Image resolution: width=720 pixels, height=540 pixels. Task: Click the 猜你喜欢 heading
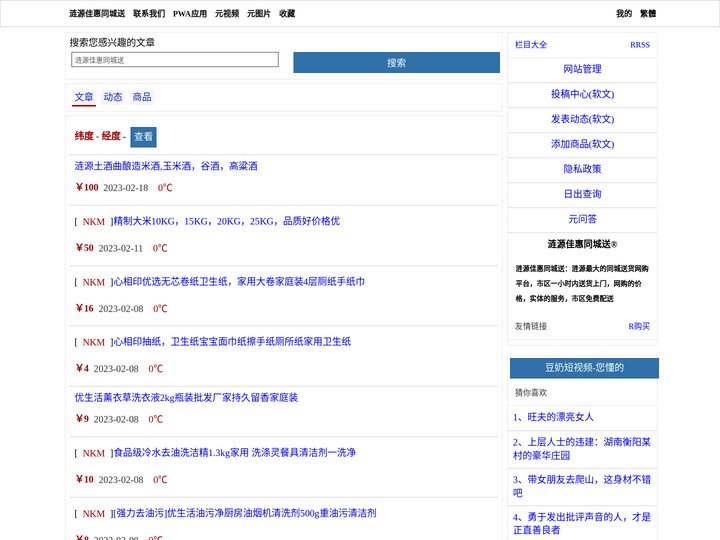coord(531,393)
